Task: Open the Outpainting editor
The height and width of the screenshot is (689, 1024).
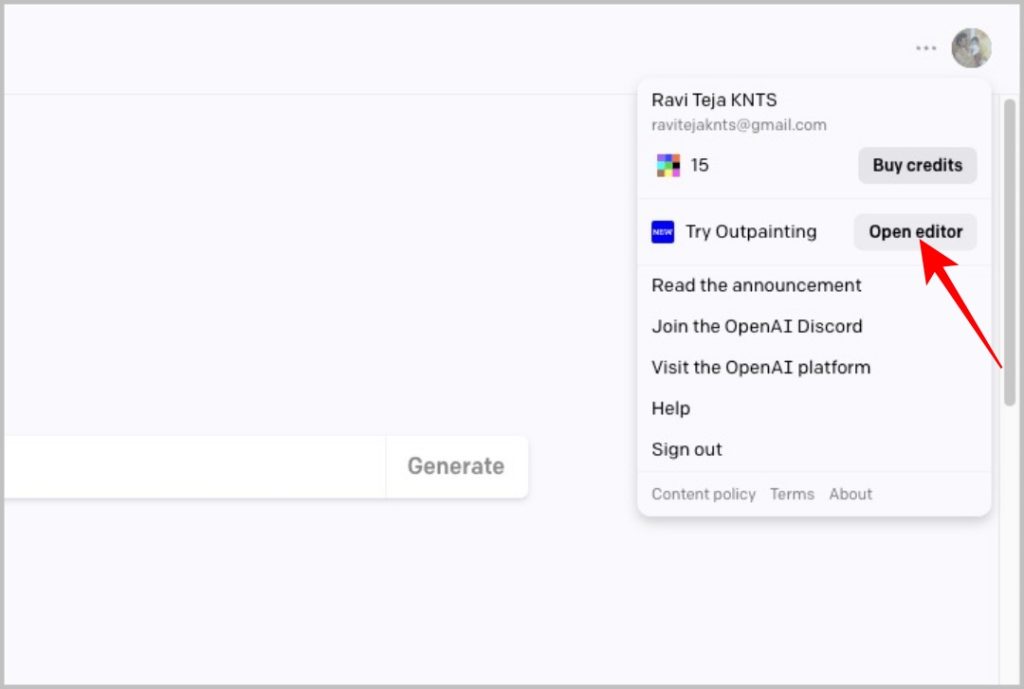Action: click(x=915, y=232)
